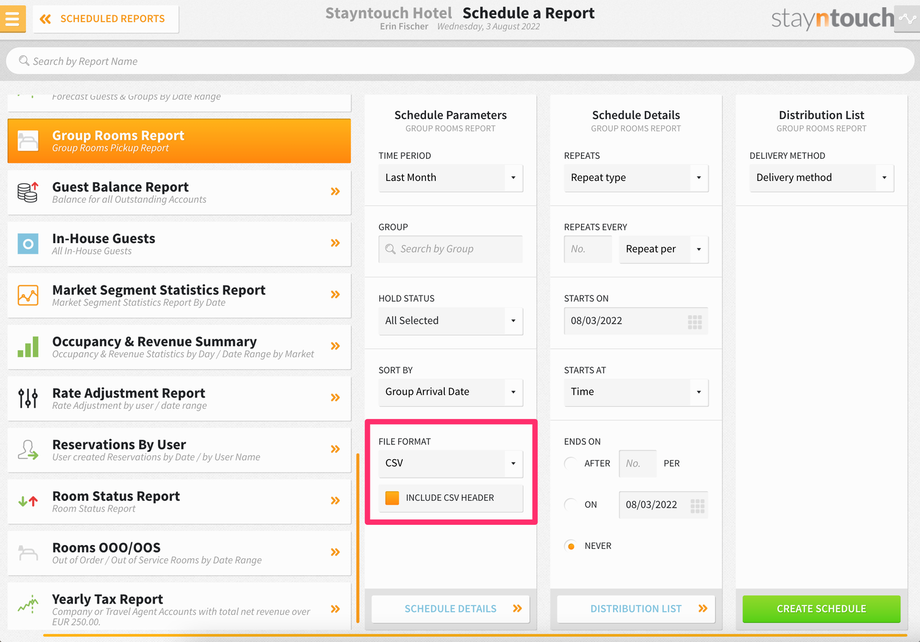Click the Reservations By User report title
Image resolution: width=920 pixels, height=642 pixels.
pos(119,445)
